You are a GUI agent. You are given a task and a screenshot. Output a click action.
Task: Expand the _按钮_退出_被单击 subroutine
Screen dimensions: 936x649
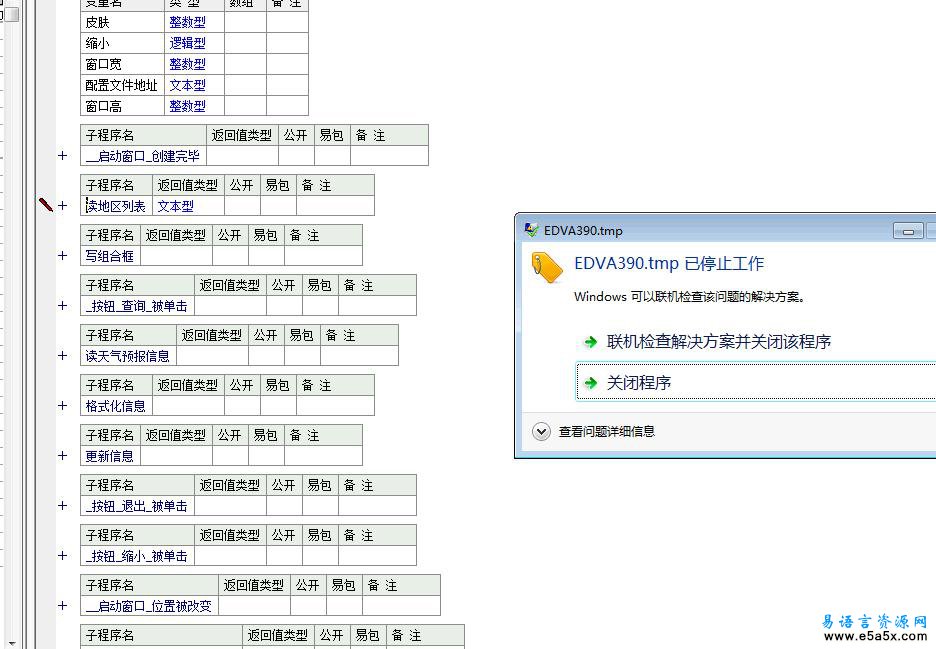63,506
